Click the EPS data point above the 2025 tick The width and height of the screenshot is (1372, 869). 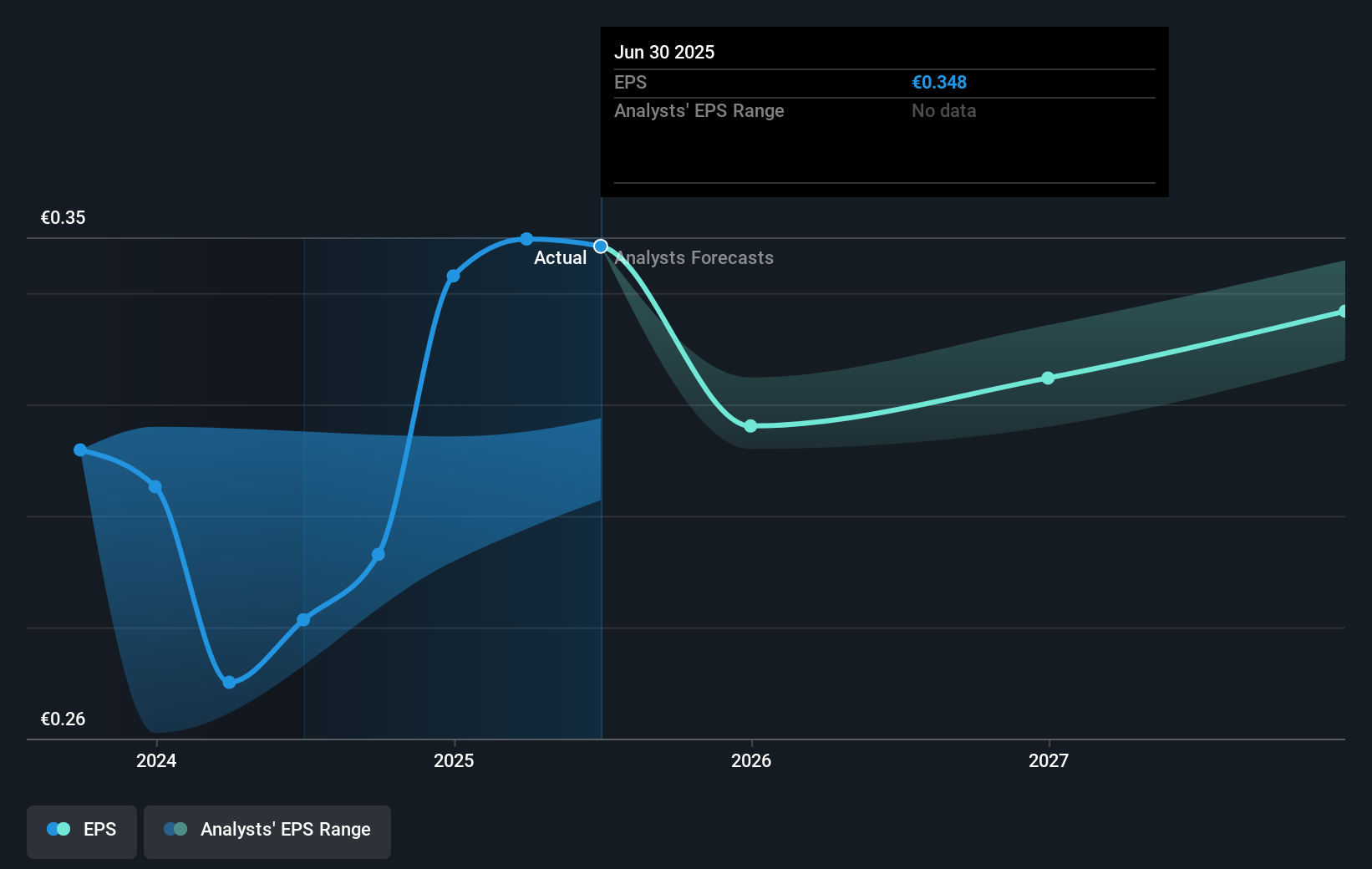pyautogui.click(x=453, y=277)
